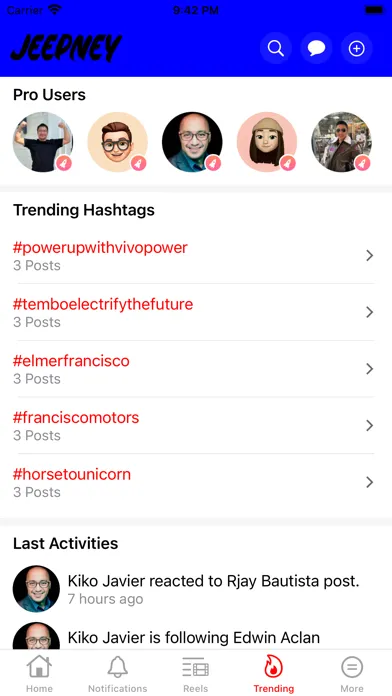Image resolution: width=392 pixels, height=696 pixels.
Task: Tap the rocket badge on last pro user
Action: [x=363, y=163]
